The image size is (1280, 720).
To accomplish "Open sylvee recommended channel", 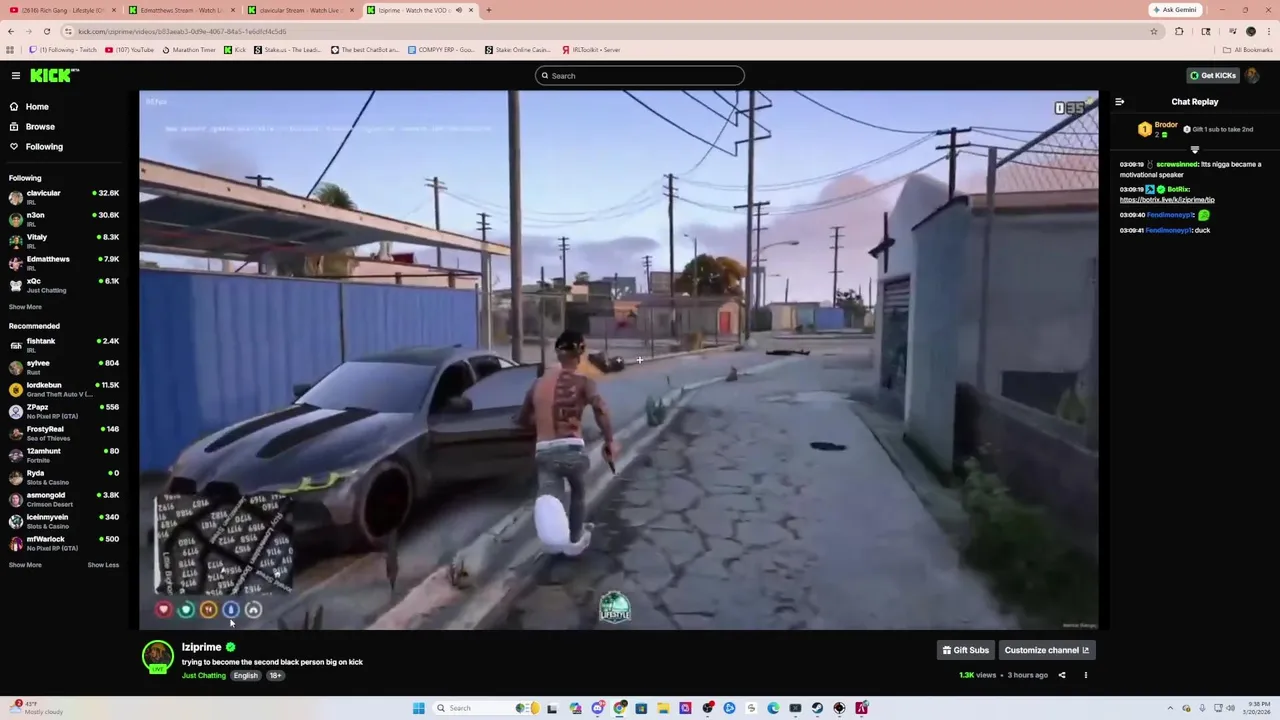I will (64, 367).
